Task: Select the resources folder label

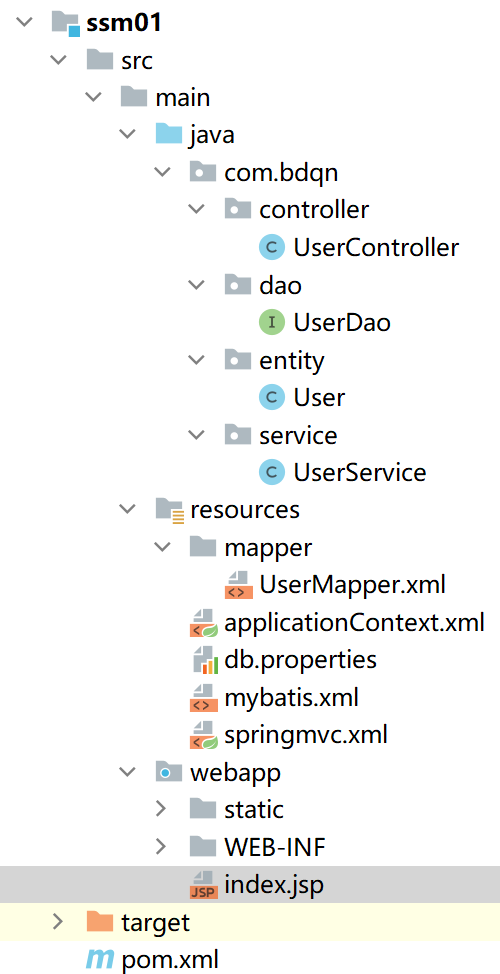Action: coord(245,510)
